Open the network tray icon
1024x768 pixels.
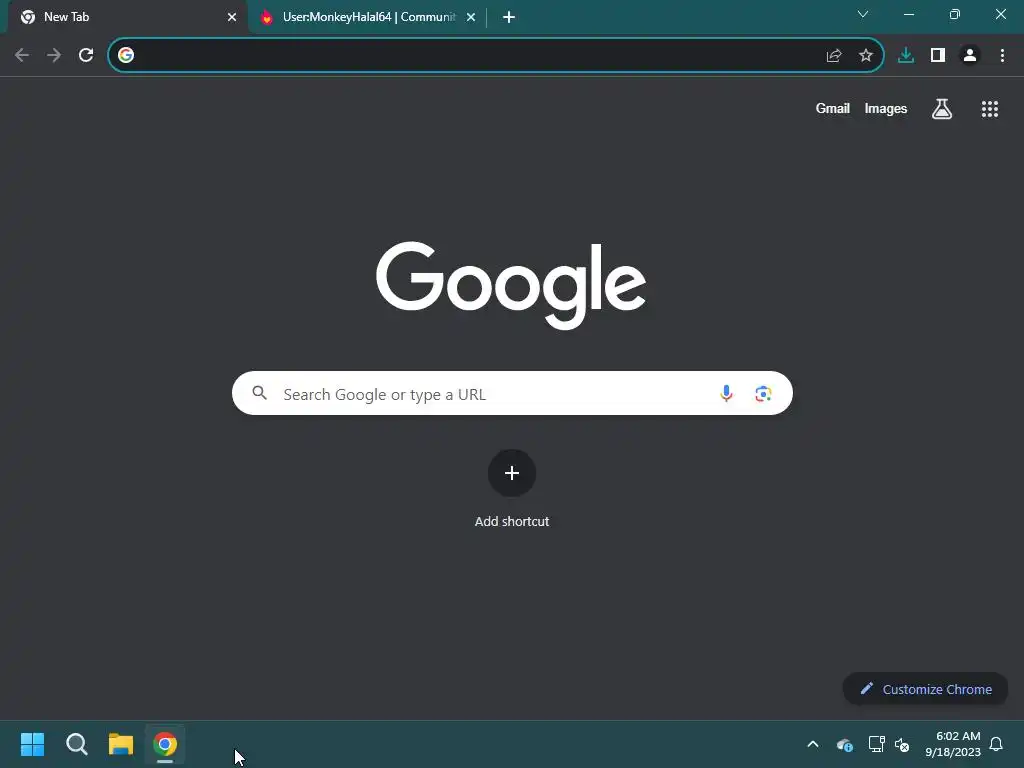[x=876, y=744]
